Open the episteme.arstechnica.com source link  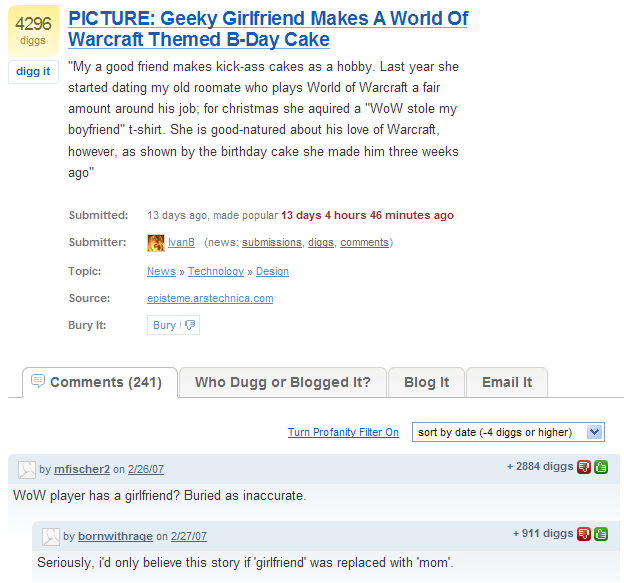pyautogui.click(x=210, y=298)
